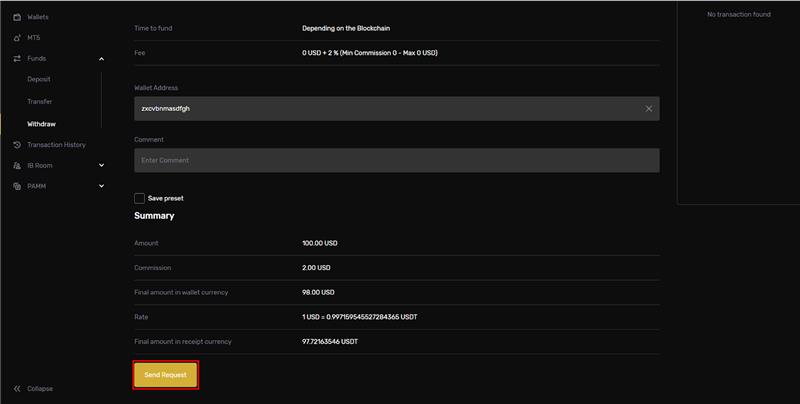Screen dimensions: 800x404
Task: Click the IB Room icon
Action: tap(17, 165)
